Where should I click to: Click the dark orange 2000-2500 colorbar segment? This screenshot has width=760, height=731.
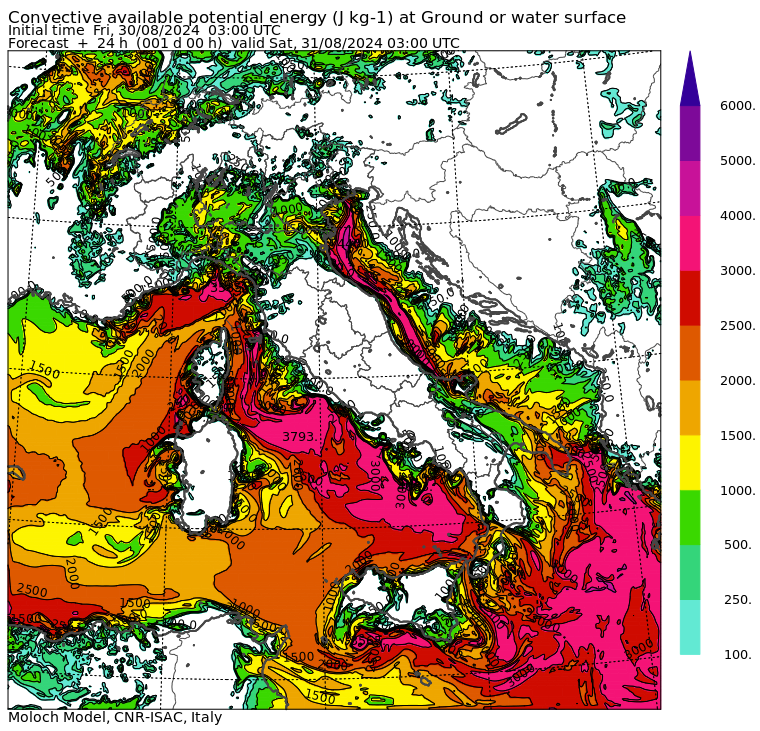coord(690,352)
